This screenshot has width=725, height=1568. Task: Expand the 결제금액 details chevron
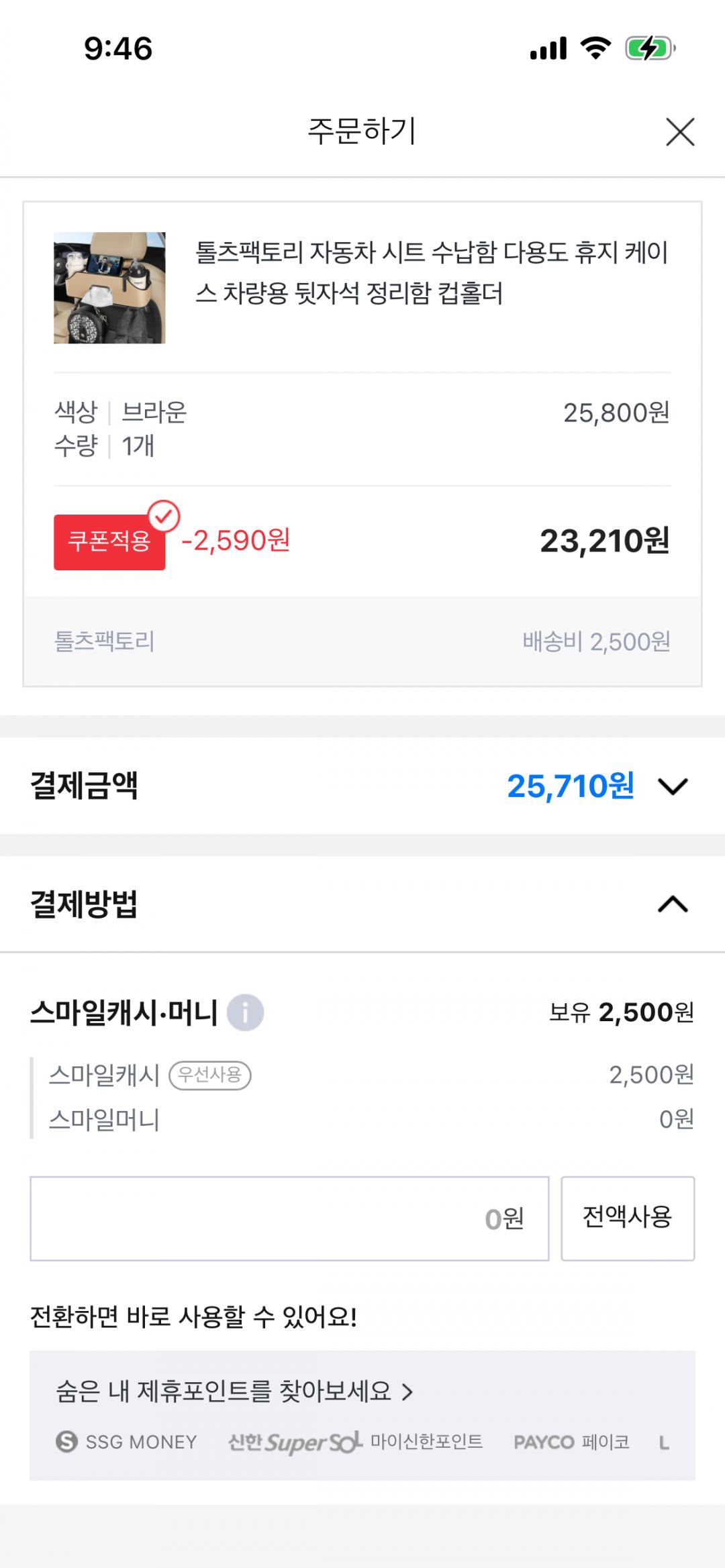(x=673, y=786)
